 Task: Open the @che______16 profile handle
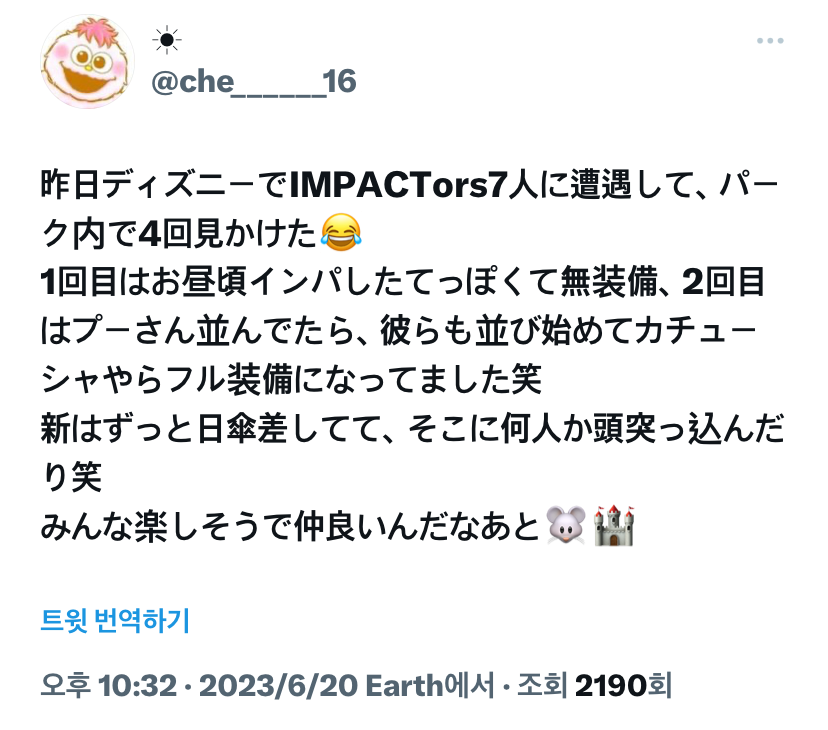coord(253,82)
